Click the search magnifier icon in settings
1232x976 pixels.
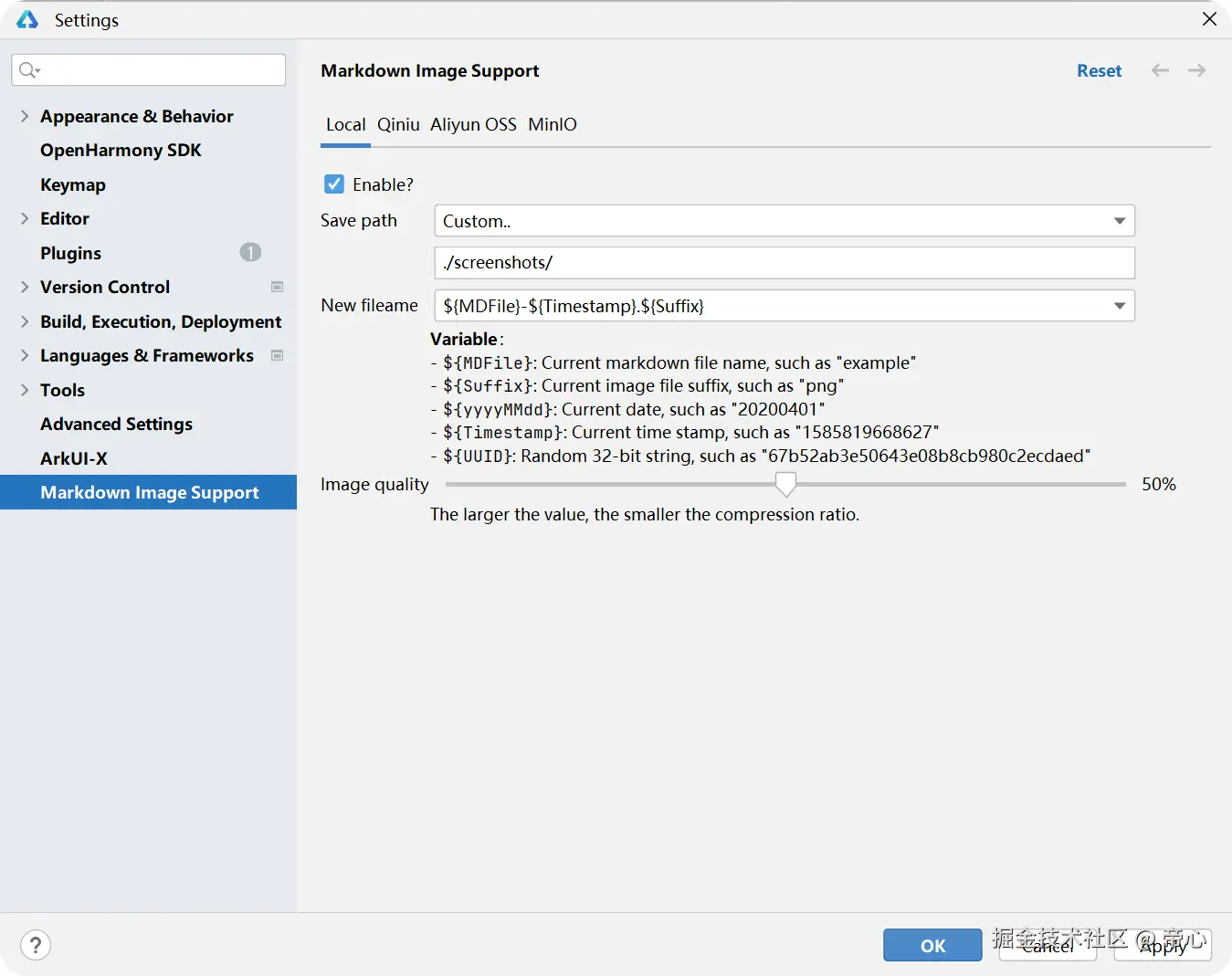[x=28, y=70]
